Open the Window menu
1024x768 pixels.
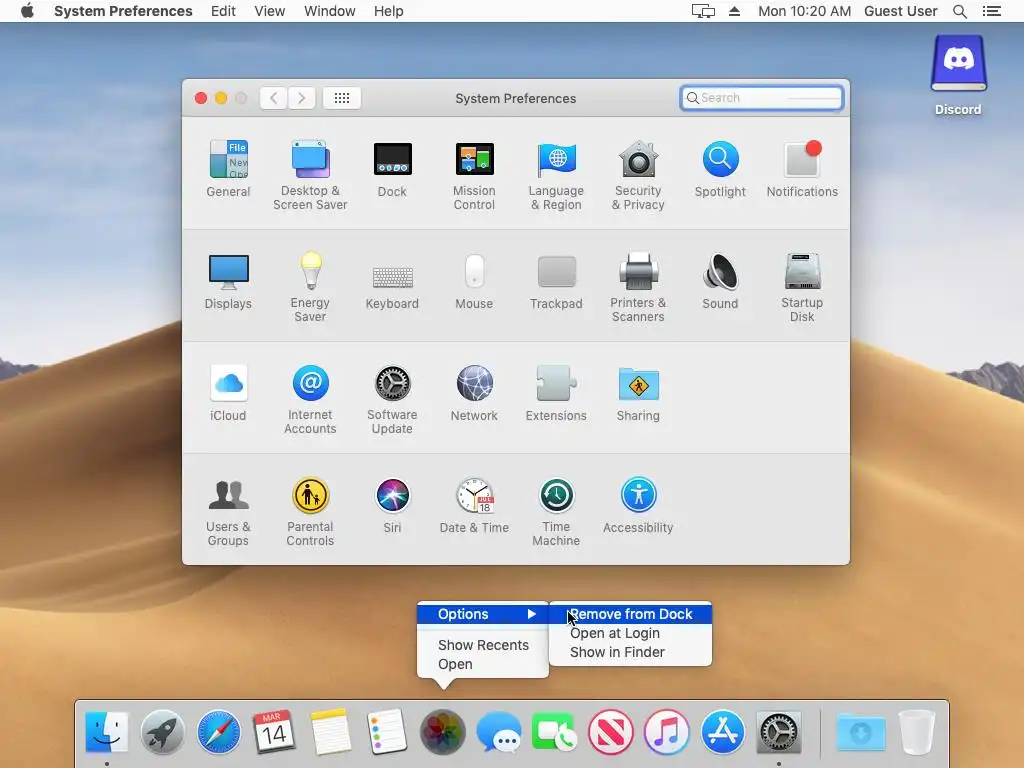330,11
